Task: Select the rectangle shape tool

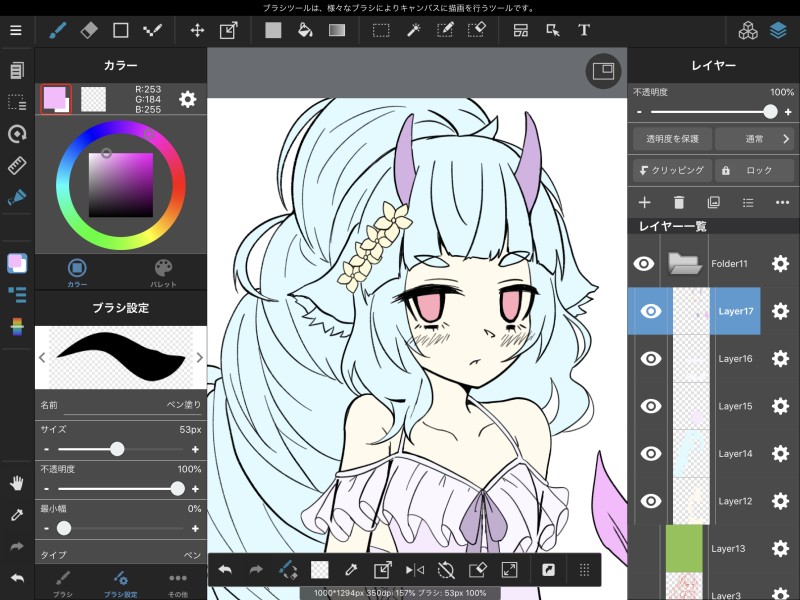Action: tap(120, 31)
